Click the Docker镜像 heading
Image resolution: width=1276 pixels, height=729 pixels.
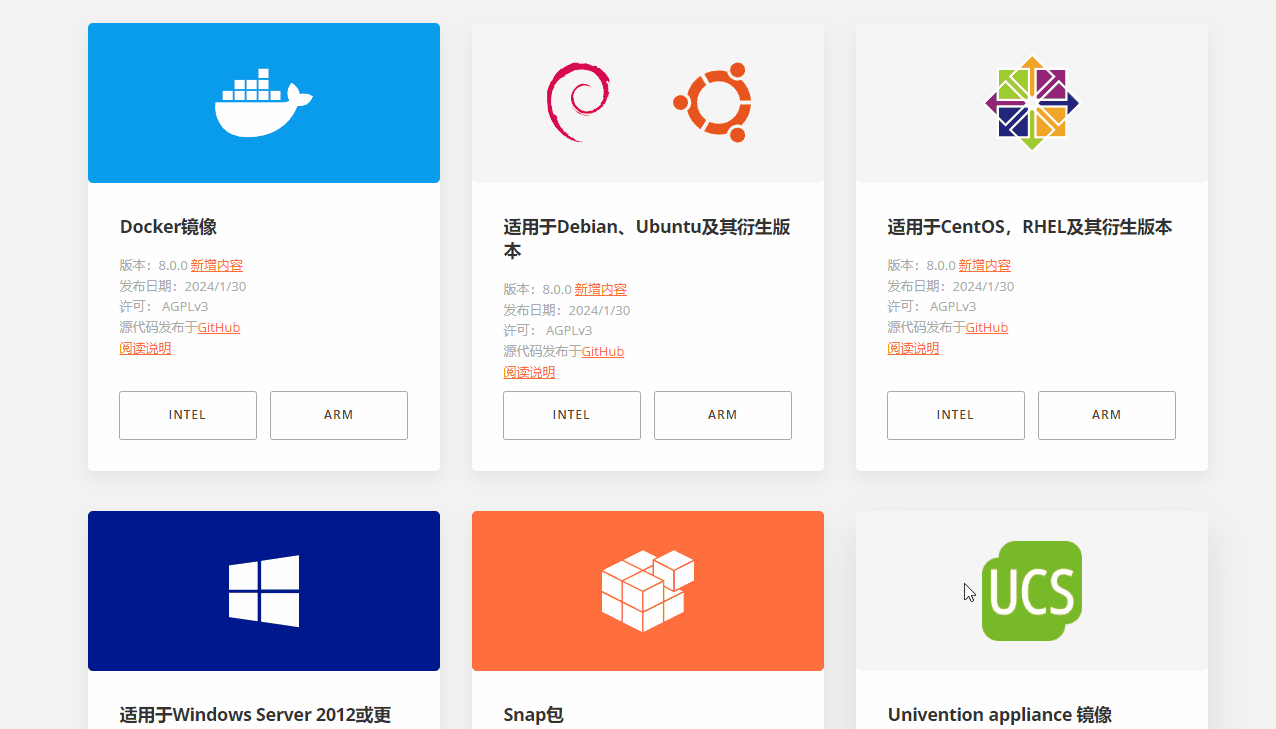click(x=168, y=227)
